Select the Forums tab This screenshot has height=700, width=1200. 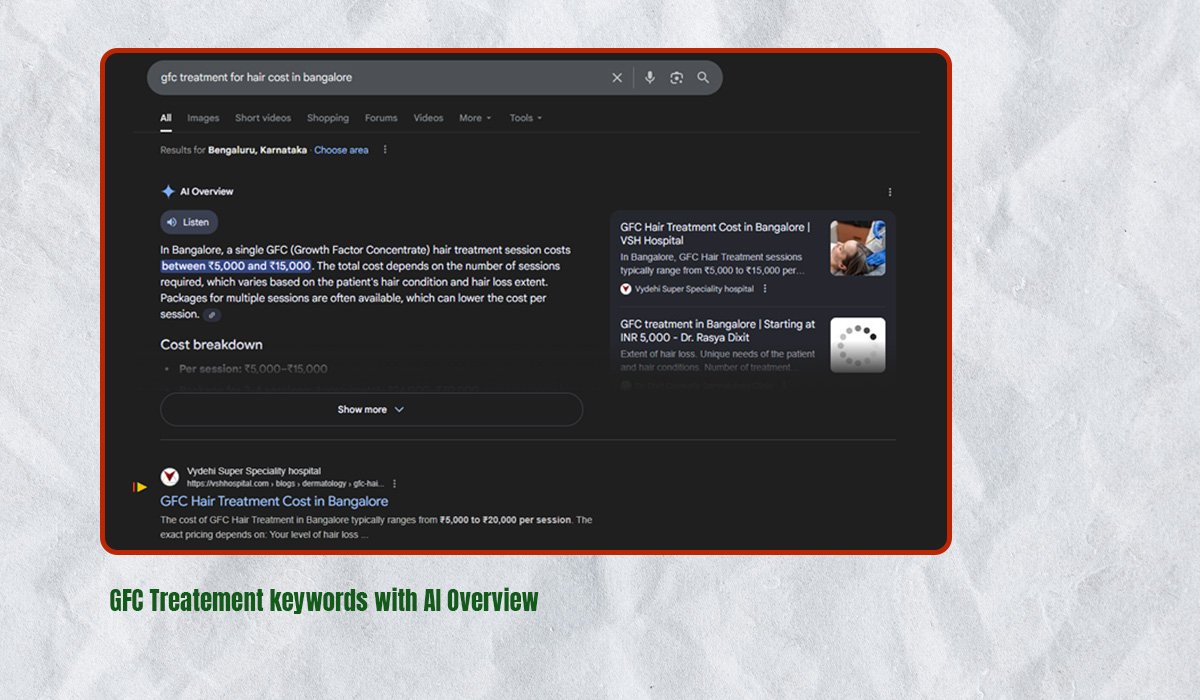click(381, 118)
